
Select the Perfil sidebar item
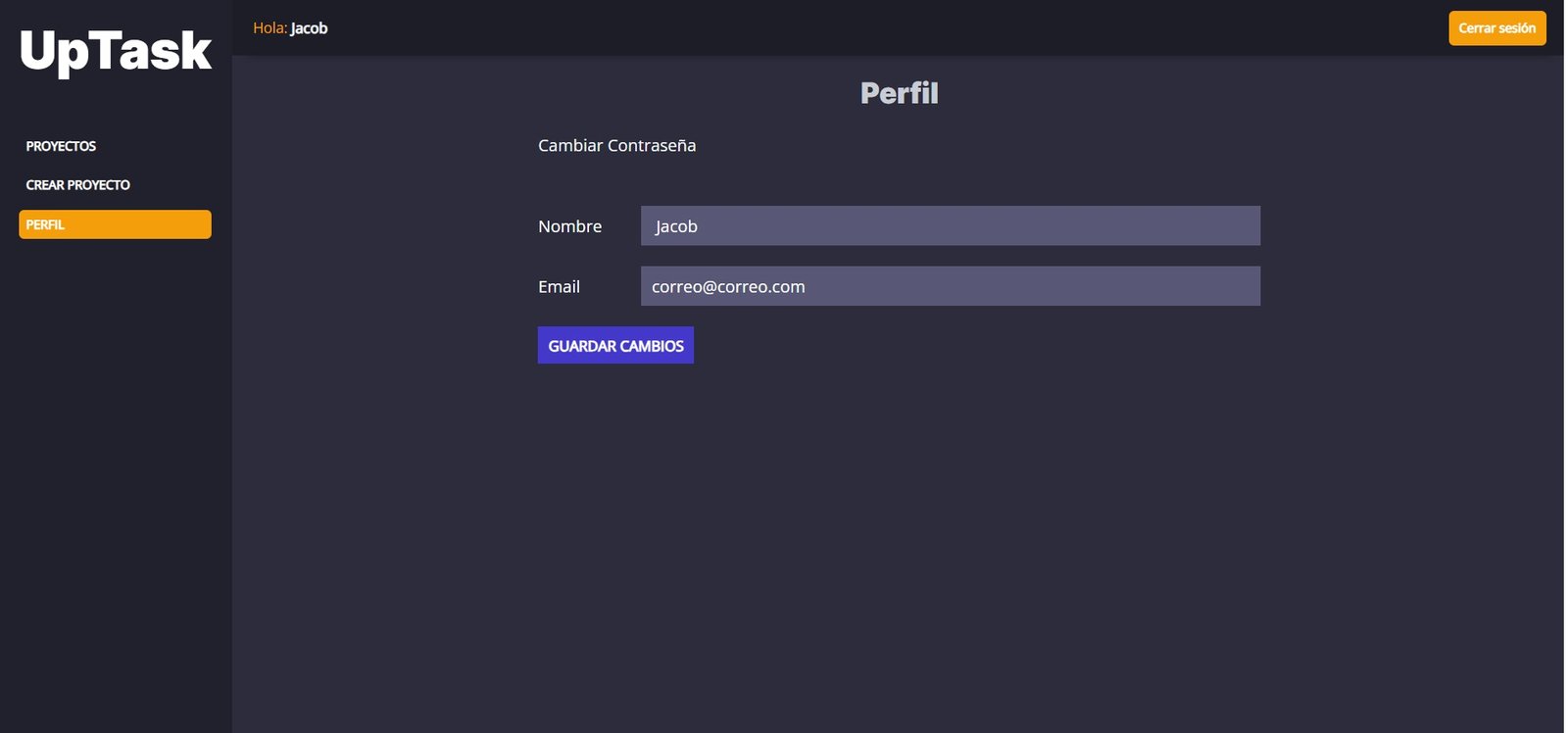[115, 224]
